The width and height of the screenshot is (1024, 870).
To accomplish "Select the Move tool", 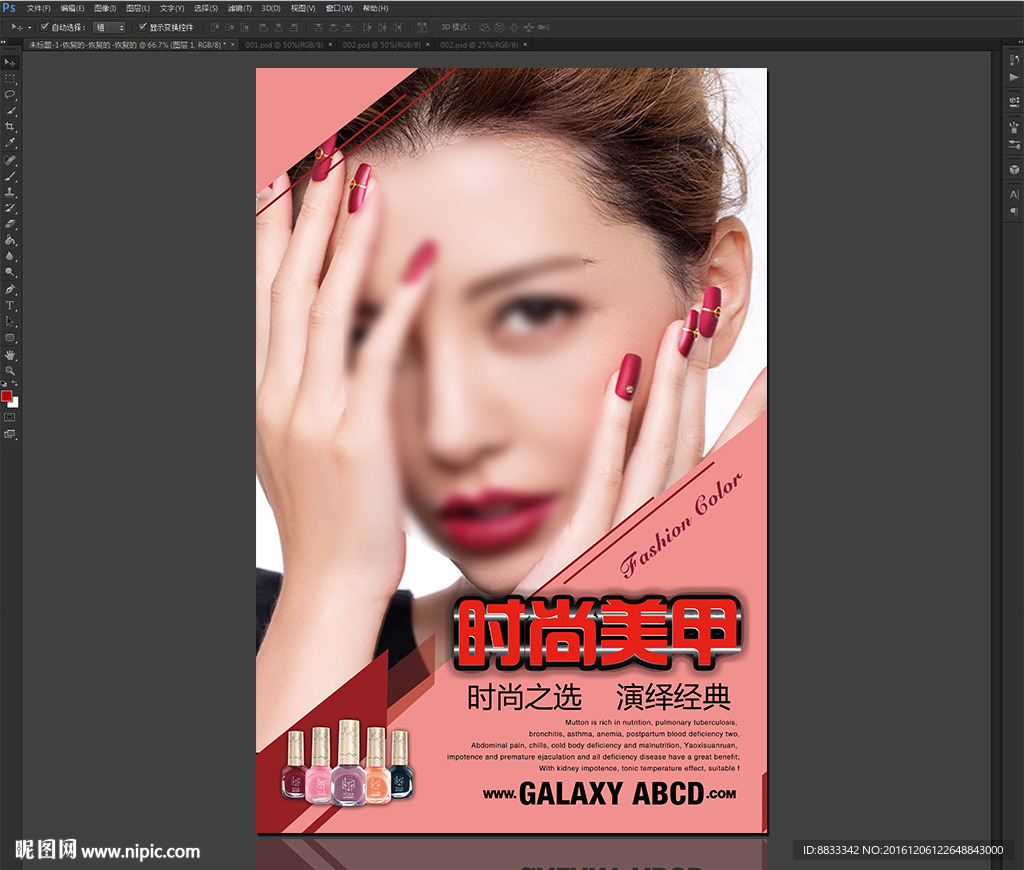I will (10, 63).
